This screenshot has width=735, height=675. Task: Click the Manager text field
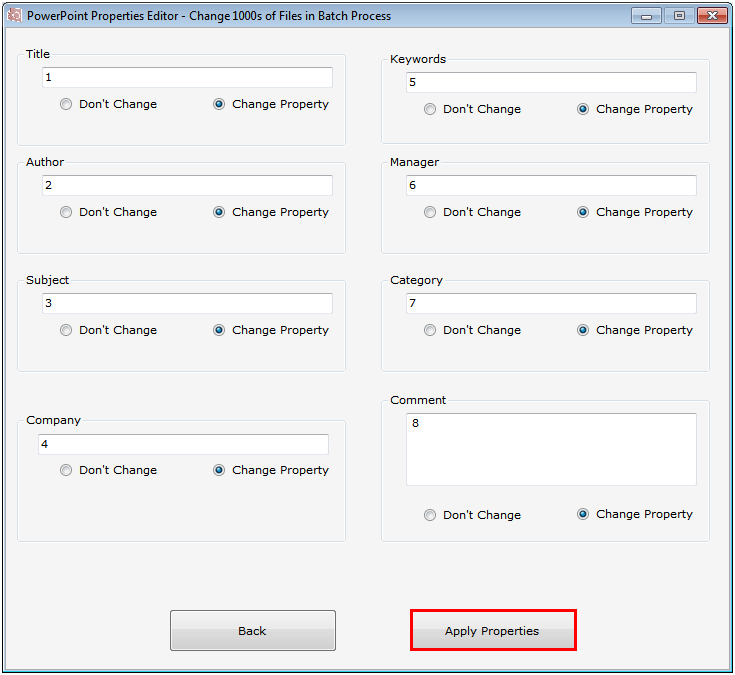coord(551,185)
